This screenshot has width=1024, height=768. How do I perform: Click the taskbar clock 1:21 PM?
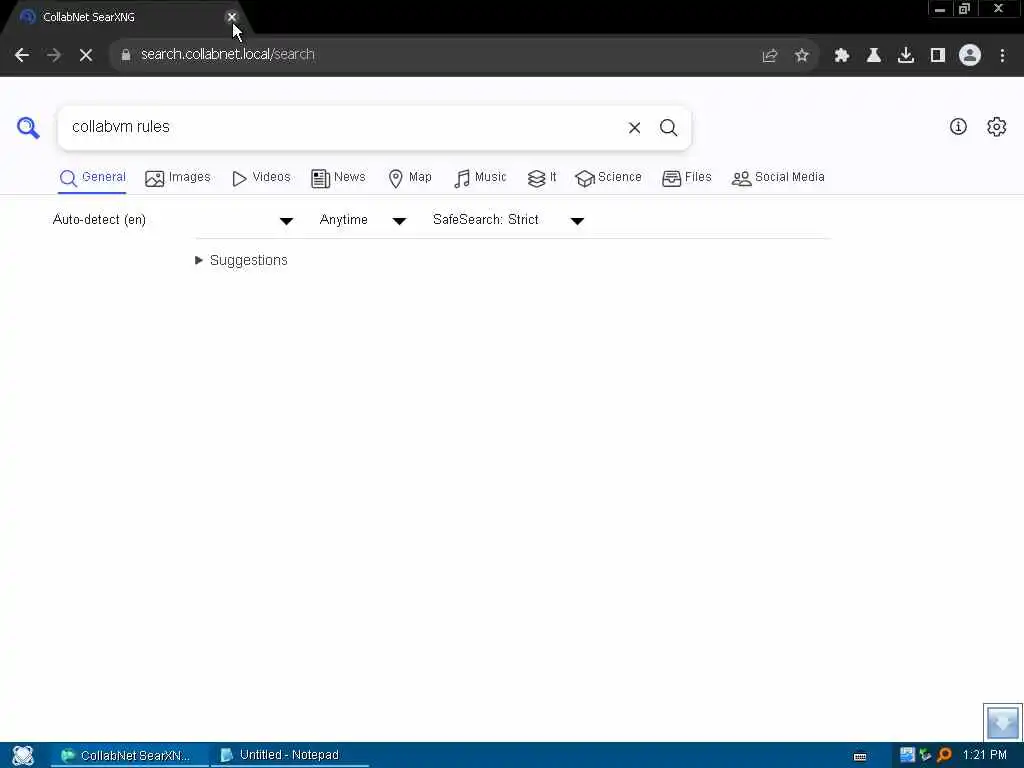[x=985, y=756]
